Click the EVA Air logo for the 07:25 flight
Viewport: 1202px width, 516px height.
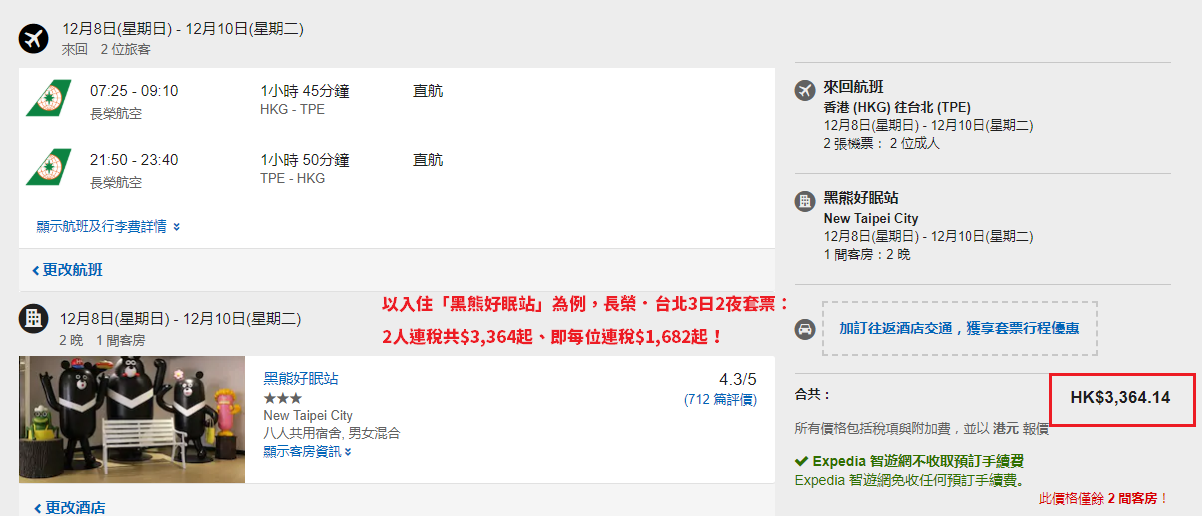point(50,98)
